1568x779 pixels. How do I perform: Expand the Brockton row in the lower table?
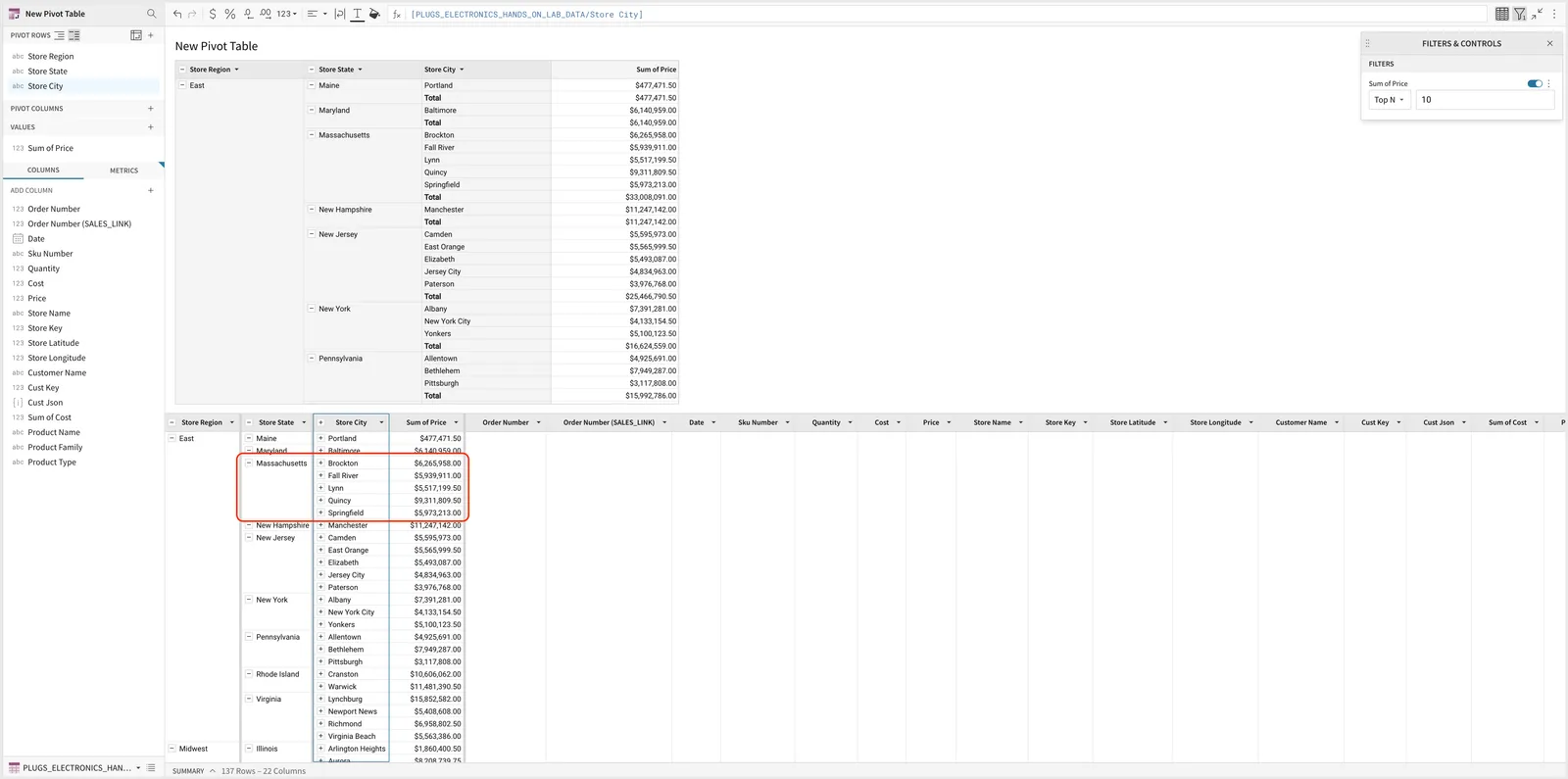tap(320, 463)
